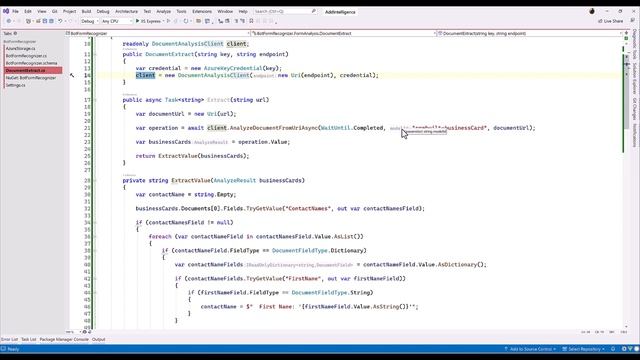
Task: Click the AddIntelligence solution name label
Action: pos(340,12)
